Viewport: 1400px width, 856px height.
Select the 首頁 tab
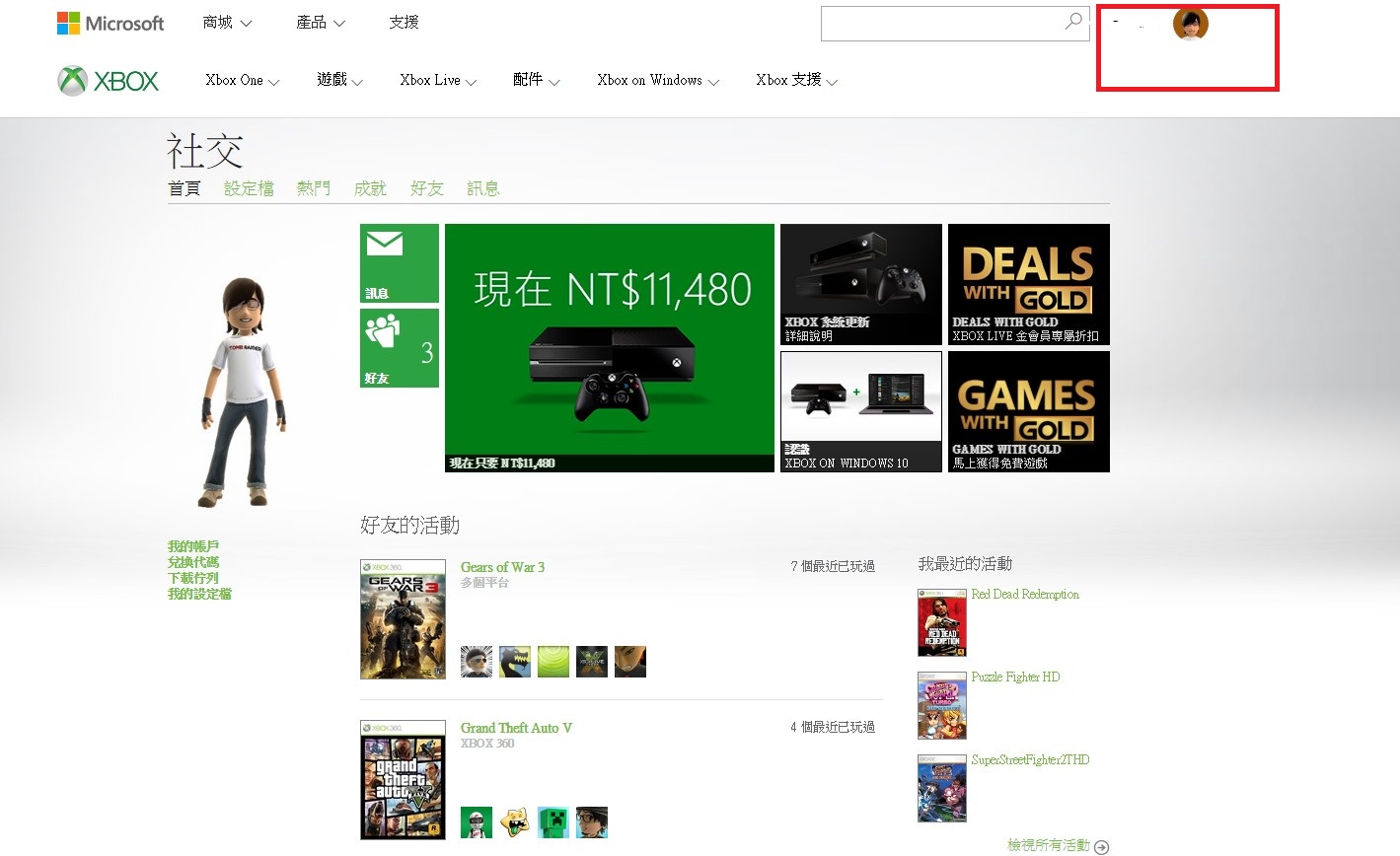click(184, 188)
